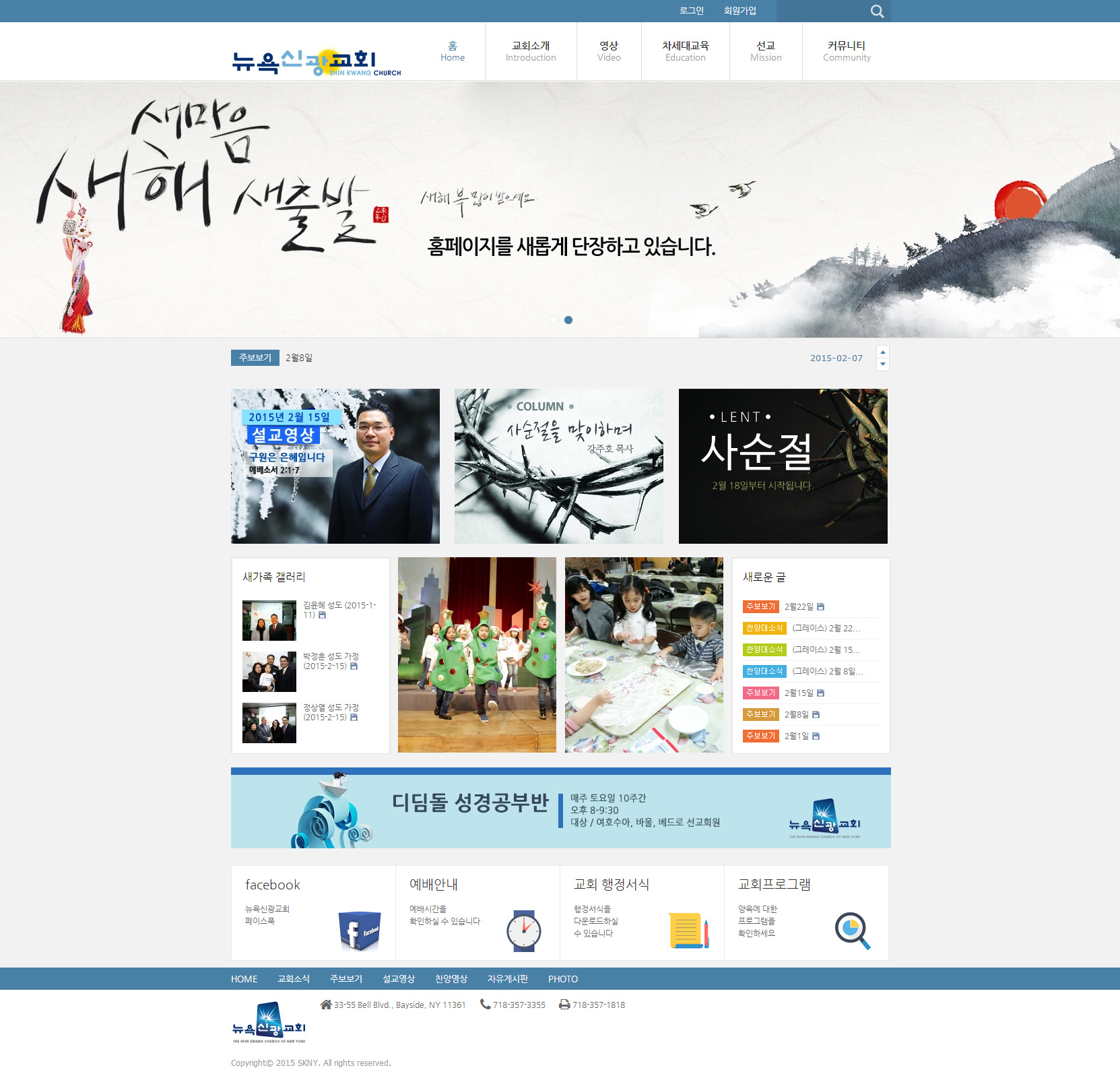Expand the 차세대교육 Education menu

(x=685, y=51)
